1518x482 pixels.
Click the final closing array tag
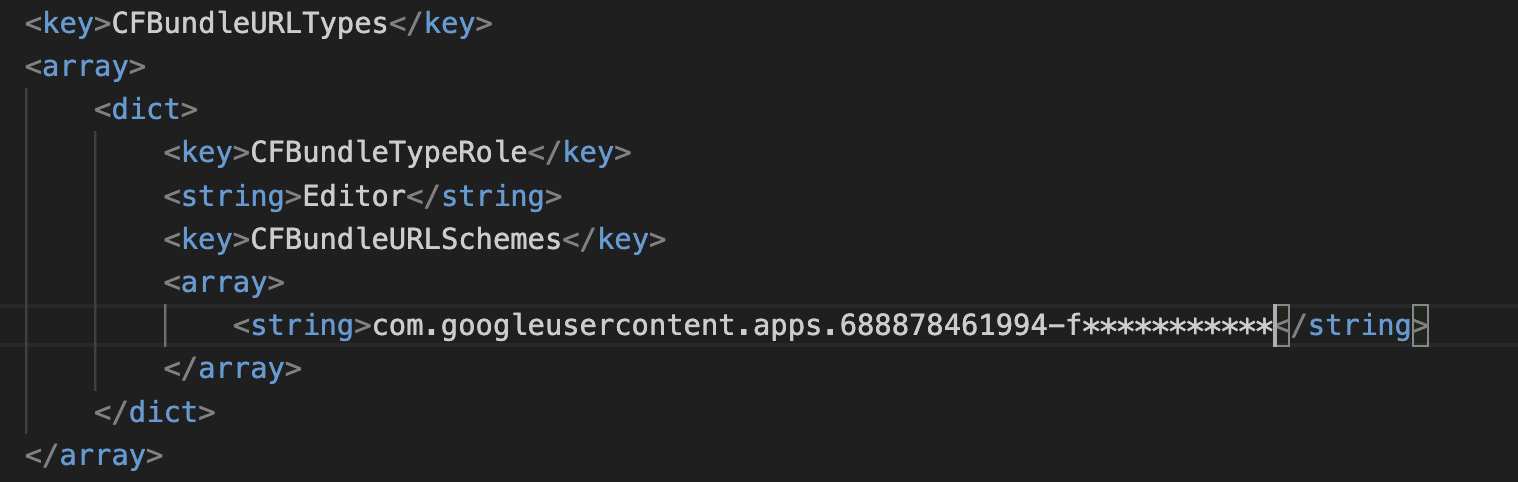(x=94, y=455)
